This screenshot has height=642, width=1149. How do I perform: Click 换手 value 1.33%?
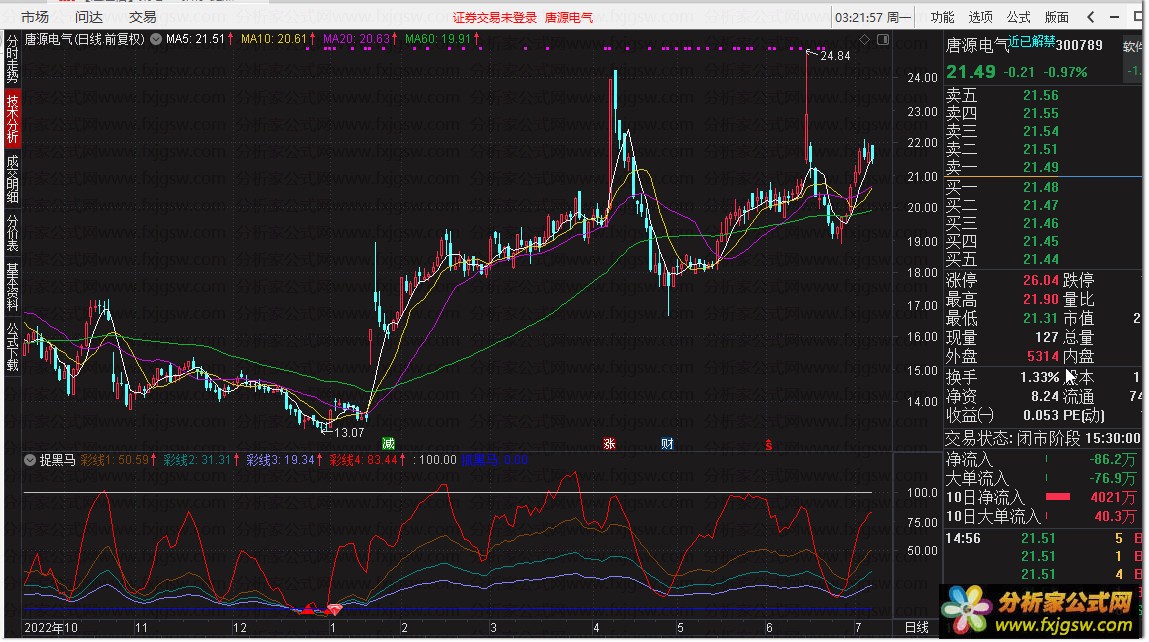1040,377
